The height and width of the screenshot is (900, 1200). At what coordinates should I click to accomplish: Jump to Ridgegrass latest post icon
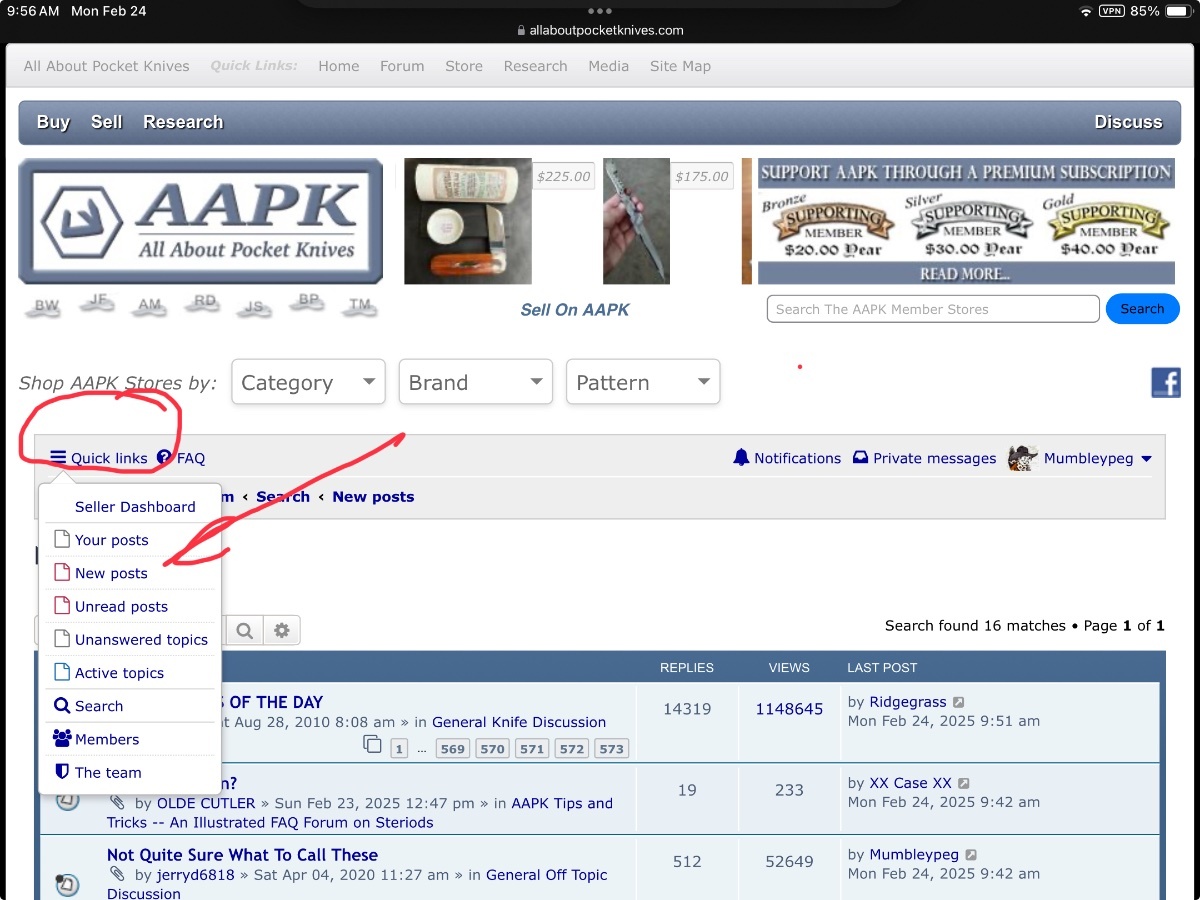(959, 703)
